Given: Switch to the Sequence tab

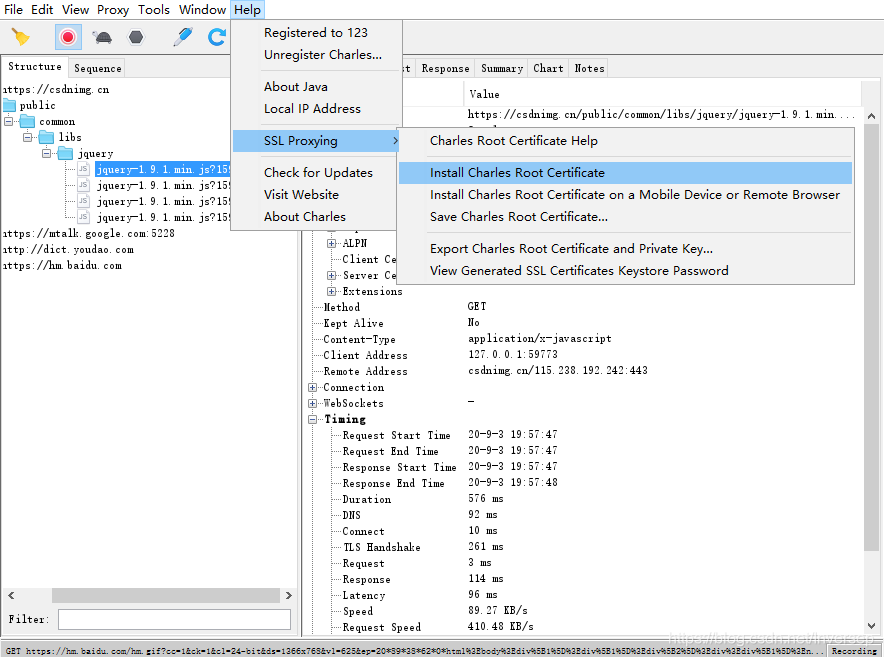Looking at the screenshot, I should [98, 68].
